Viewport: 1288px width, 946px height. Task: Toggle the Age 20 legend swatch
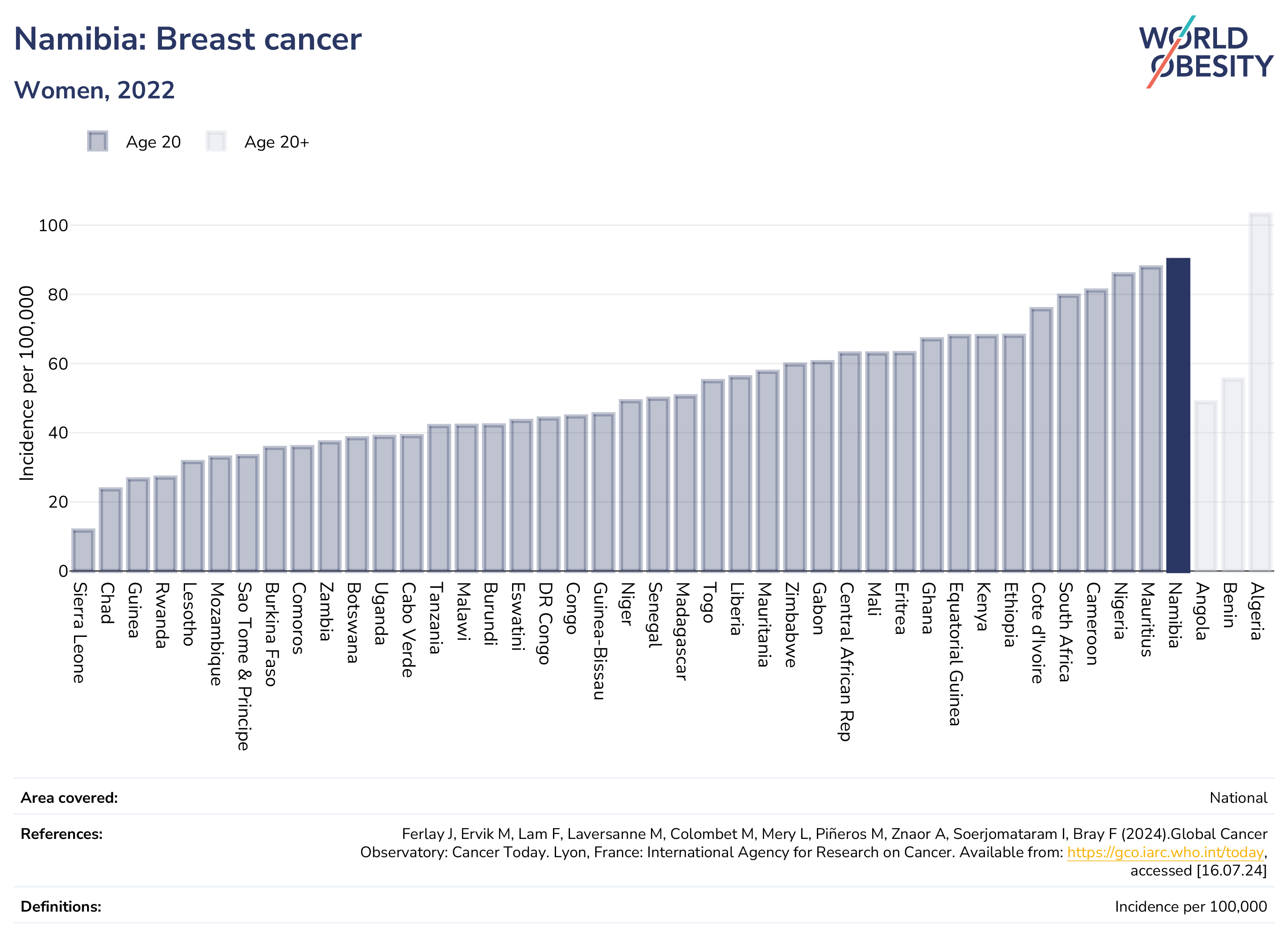click(x=98, y=141)
